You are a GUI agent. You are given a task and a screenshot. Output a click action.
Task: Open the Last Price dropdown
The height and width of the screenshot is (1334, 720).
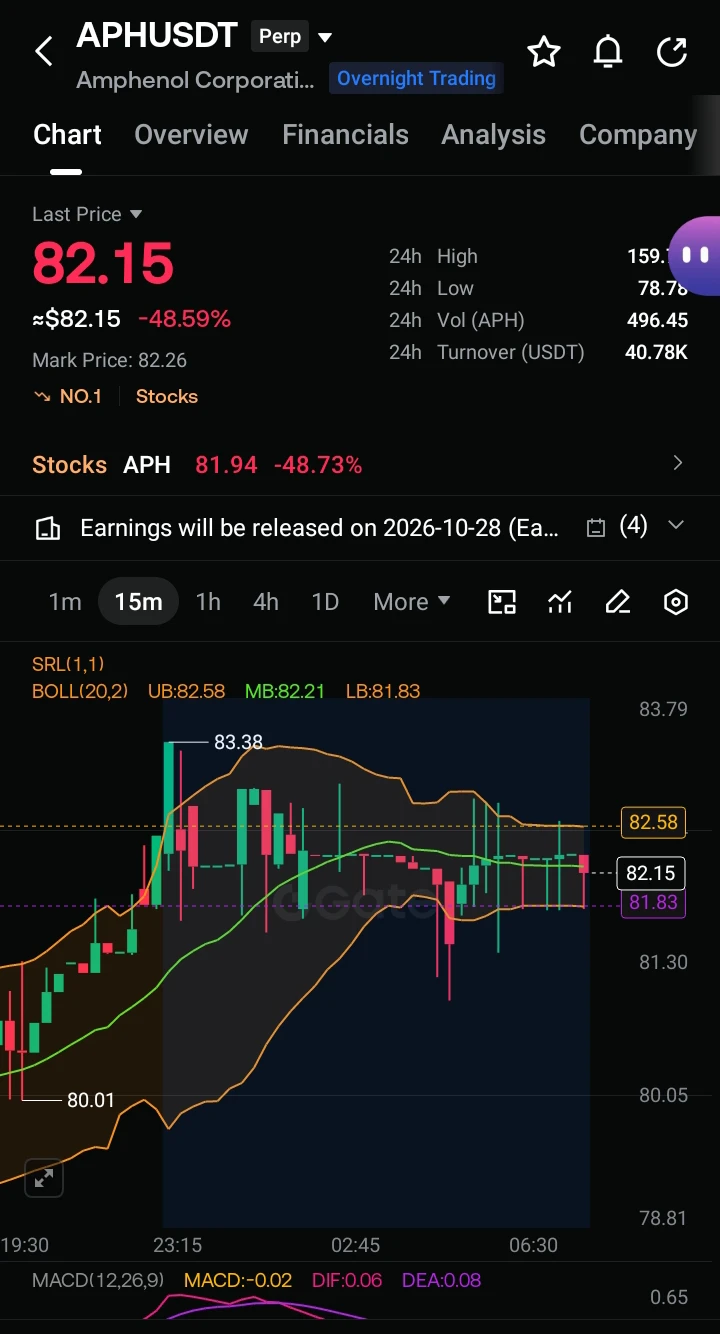tap(87, 214)
